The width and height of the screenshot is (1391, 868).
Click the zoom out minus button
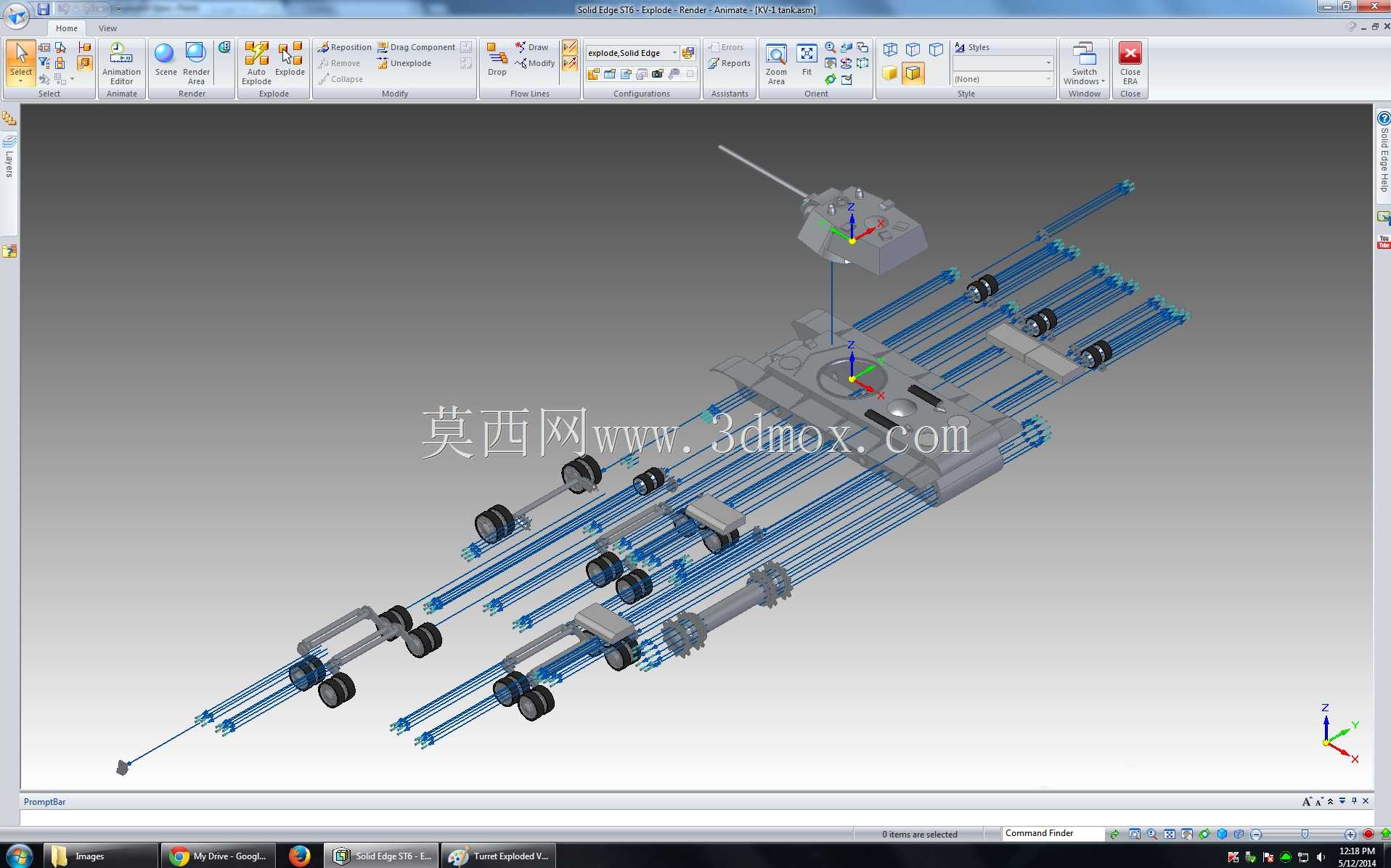point(1256,834)
